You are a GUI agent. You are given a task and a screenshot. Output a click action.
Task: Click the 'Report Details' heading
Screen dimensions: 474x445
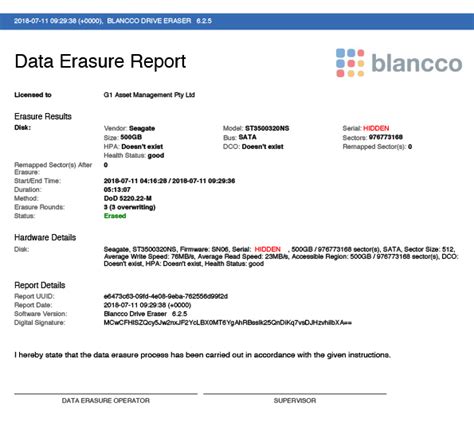pyautogui.click(x=40, y=285)
